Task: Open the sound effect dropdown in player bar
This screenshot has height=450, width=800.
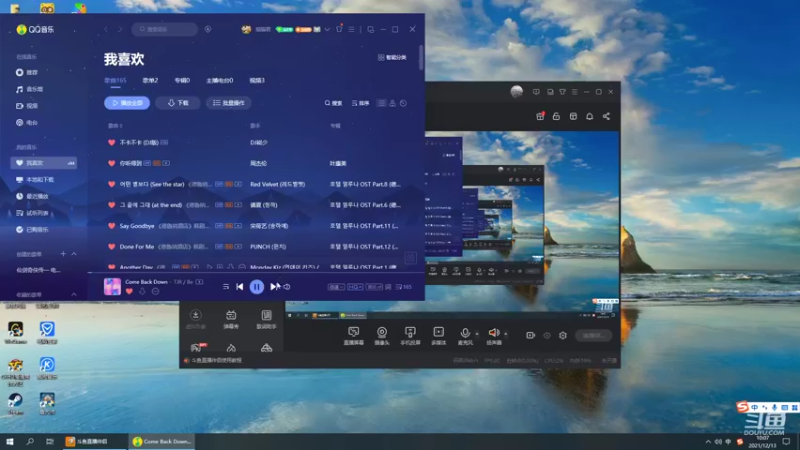Action: click(x=374, y=287)
